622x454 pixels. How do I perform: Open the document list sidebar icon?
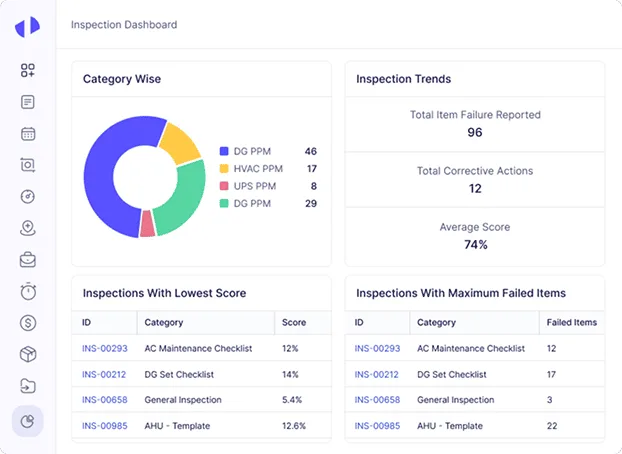tap(28, 102)
